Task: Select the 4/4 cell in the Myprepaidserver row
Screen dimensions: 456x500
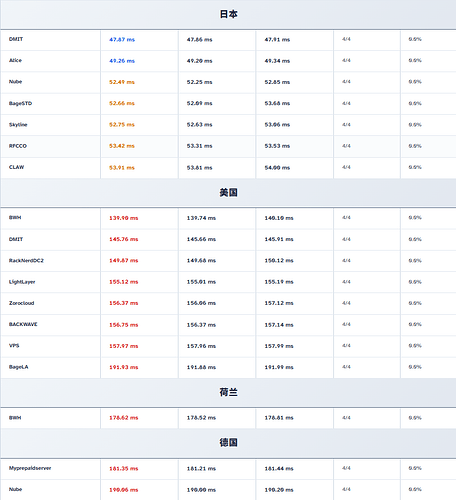Action: (346, 468)
